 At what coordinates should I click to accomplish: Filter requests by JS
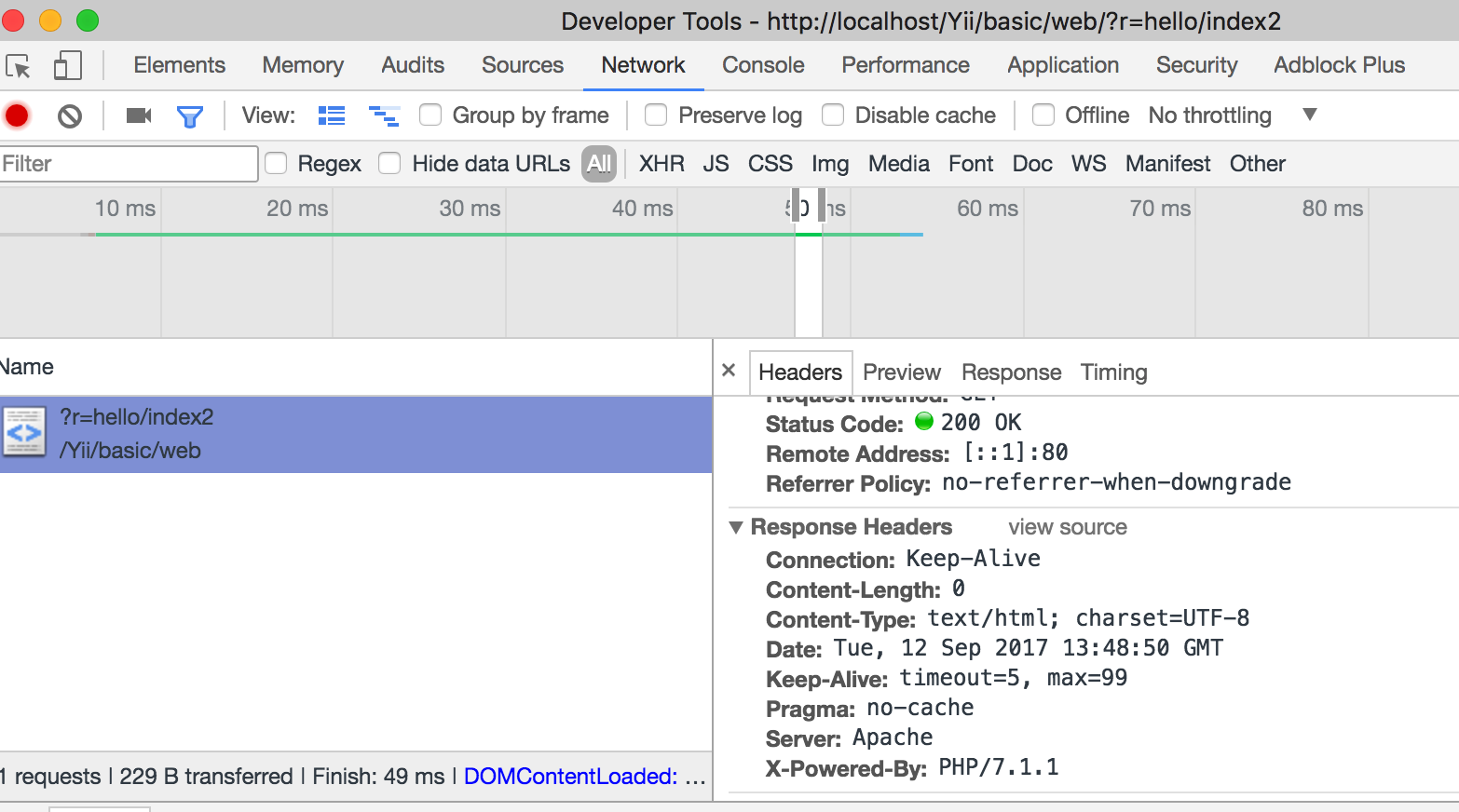(x=716, y=164)
